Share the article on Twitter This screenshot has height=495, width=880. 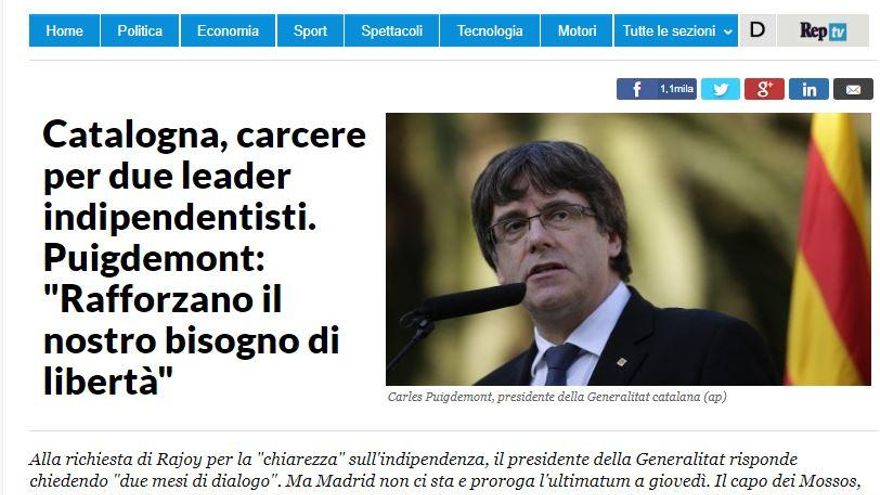coord(720,89)
